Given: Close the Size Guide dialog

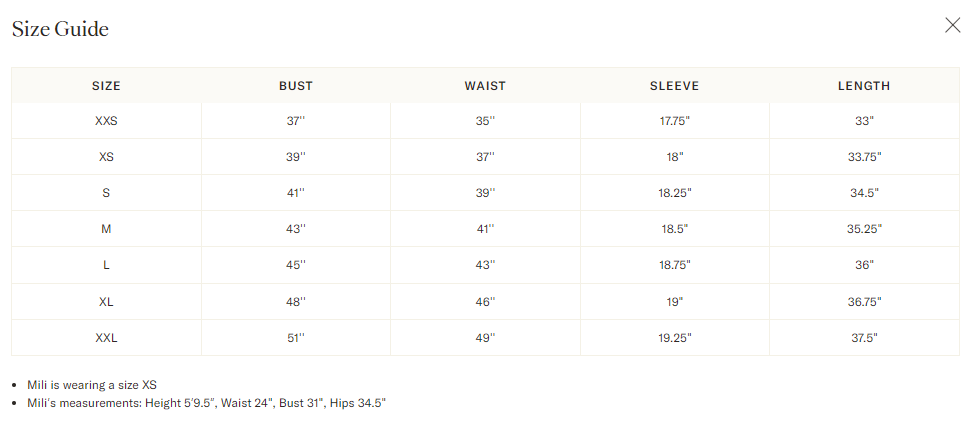Looking at the screenshot, I should [952, 26].
